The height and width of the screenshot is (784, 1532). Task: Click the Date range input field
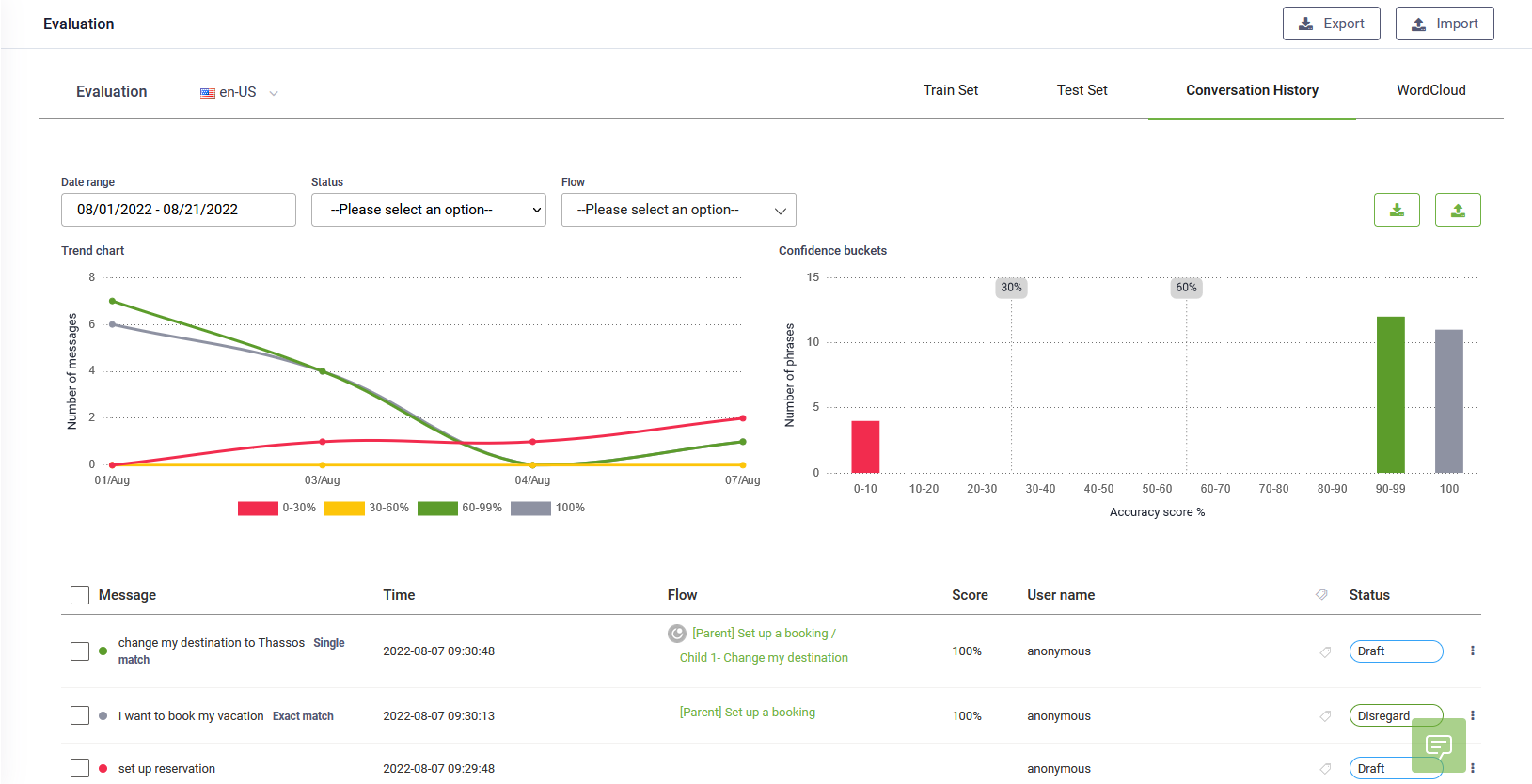(x=178, y=210)
